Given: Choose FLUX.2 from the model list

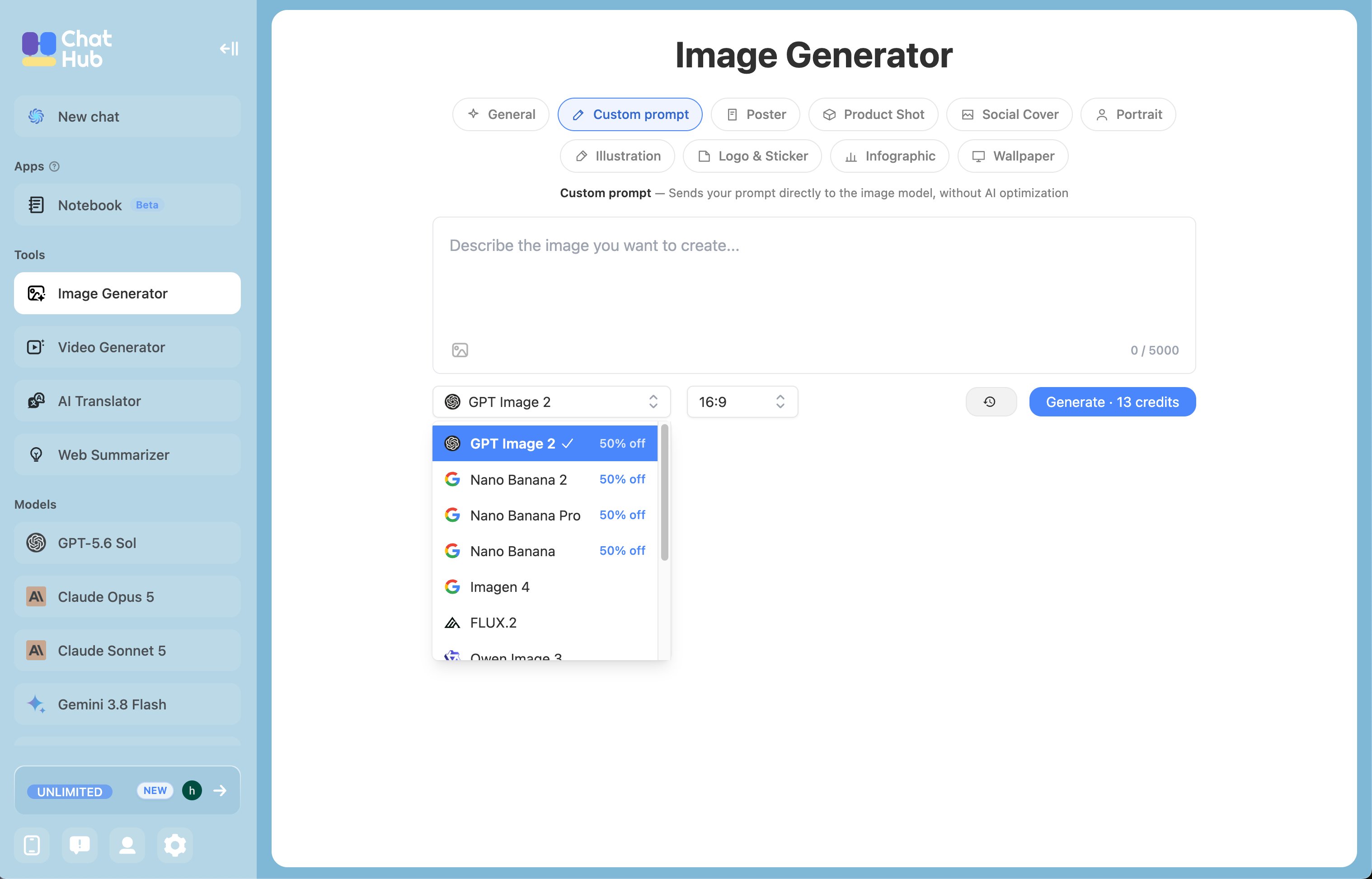Looking at the screenshot, I should tap(545, 623).
